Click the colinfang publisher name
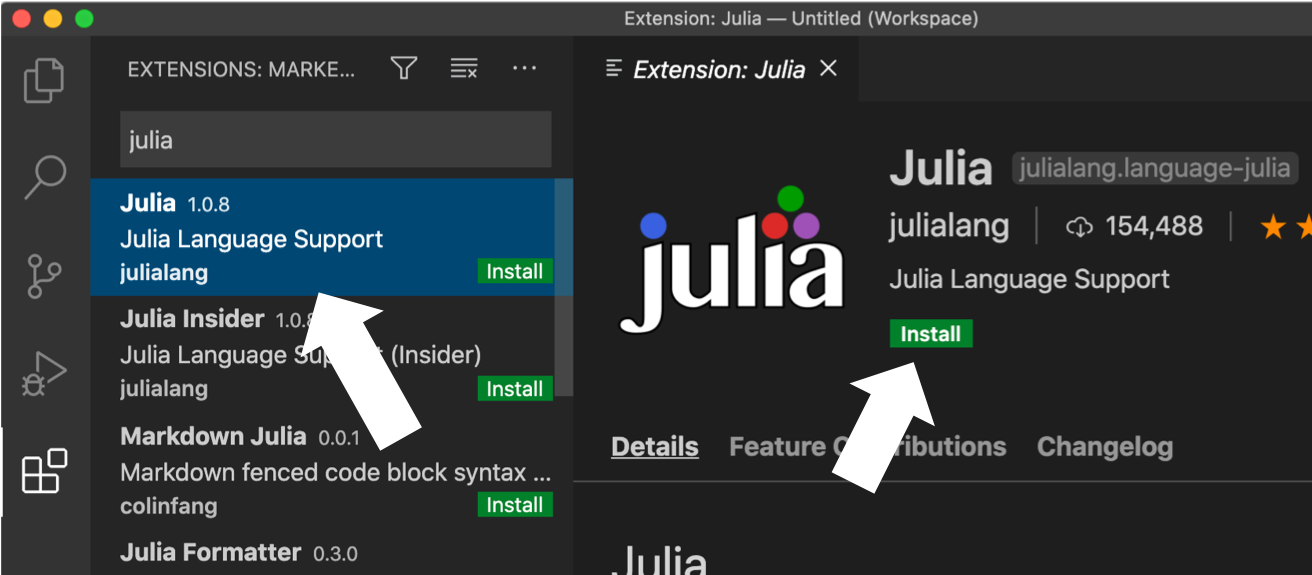 tap(168, 505)
